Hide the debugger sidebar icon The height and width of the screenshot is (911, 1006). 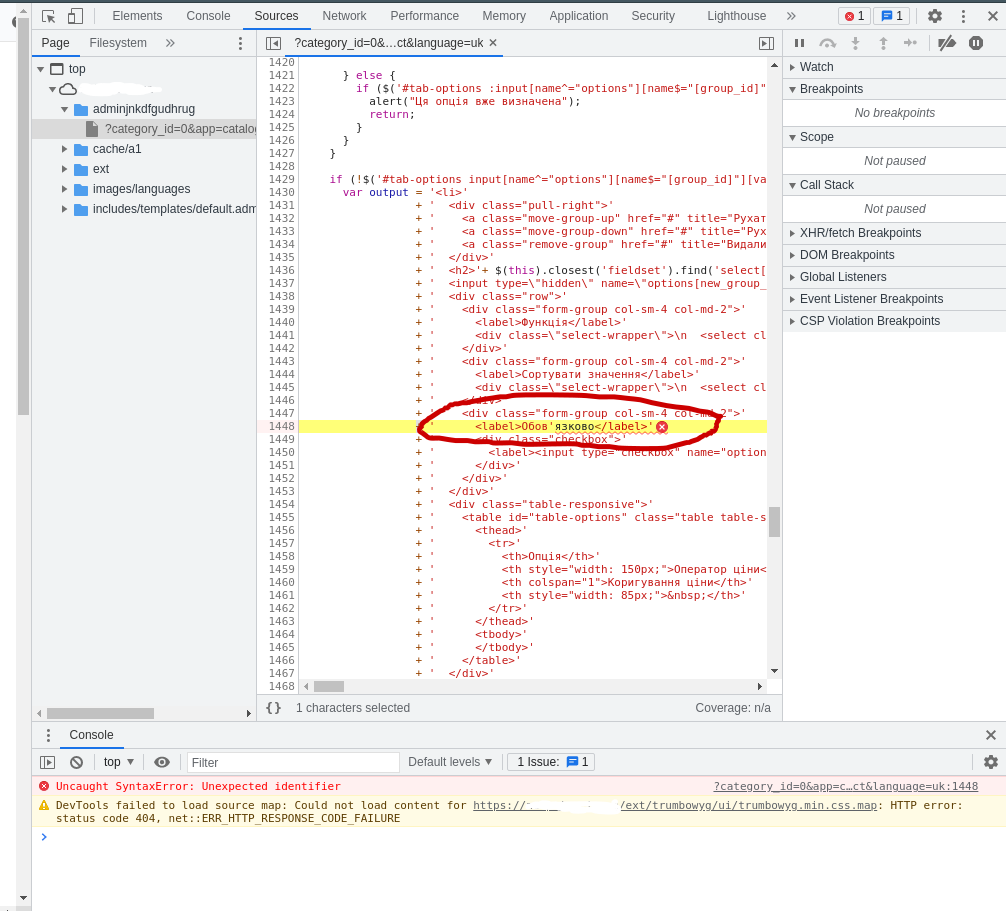click(766, 43)
